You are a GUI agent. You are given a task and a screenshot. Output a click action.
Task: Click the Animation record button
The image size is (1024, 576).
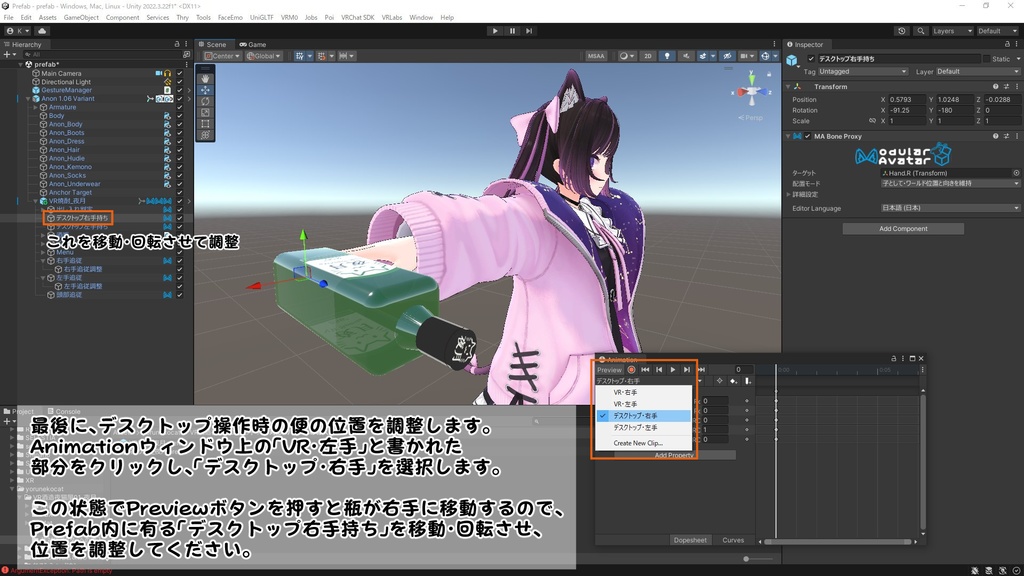point(631,370)
